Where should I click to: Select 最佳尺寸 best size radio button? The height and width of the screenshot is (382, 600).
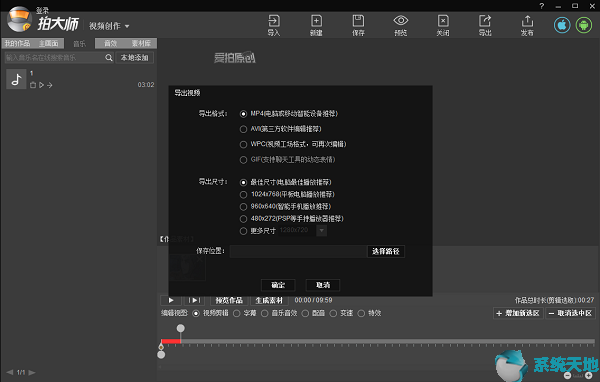click(x=243, y=182)
